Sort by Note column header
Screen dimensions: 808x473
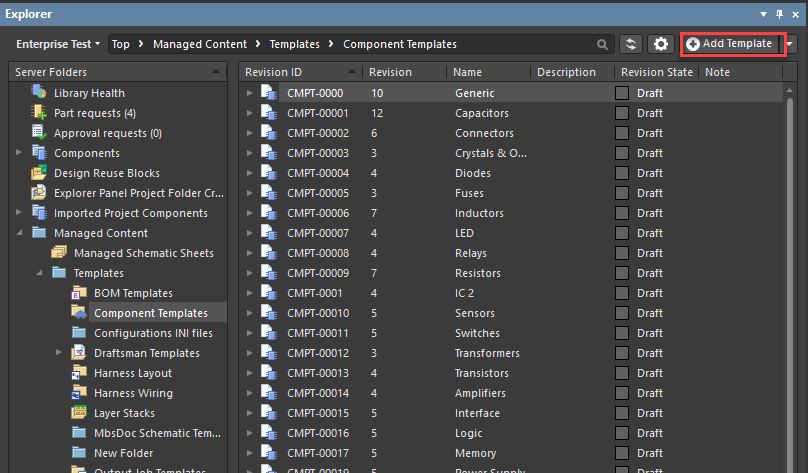(740, 72)
